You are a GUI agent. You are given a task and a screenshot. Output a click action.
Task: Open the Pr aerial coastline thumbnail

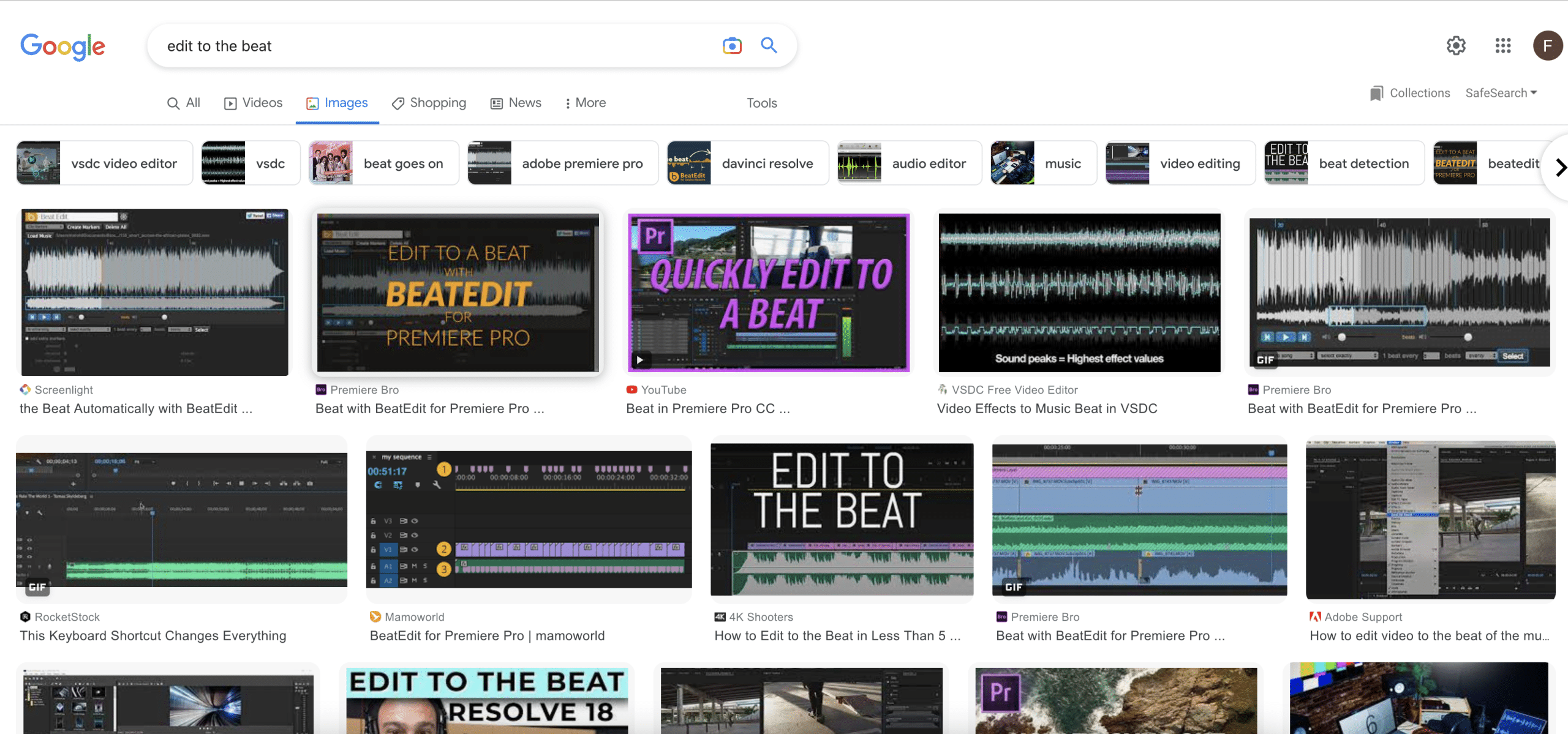[x=1116, y=700]
